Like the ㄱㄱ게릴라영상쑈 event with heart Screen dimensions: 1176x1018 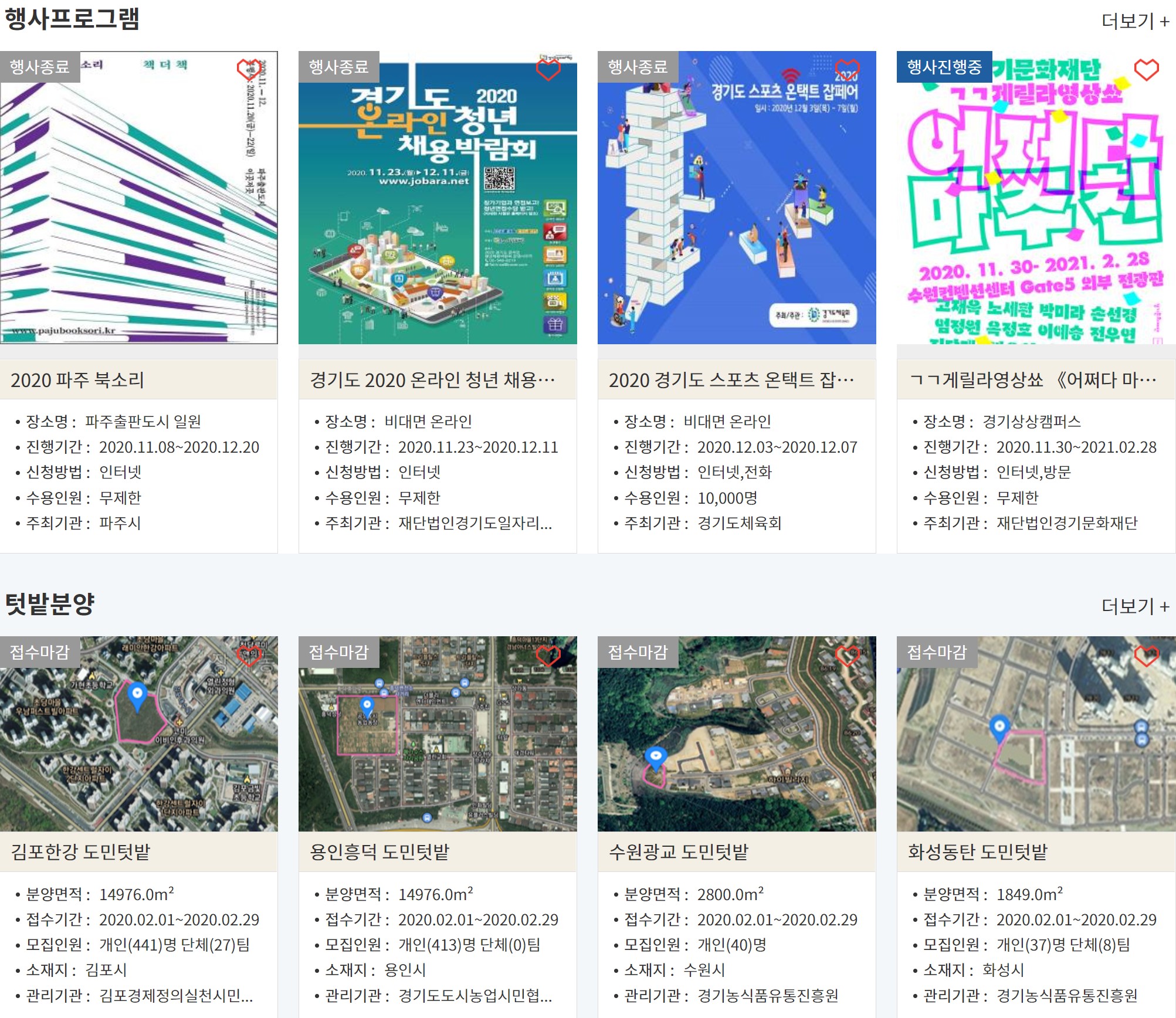click(x=1146, y=70)
